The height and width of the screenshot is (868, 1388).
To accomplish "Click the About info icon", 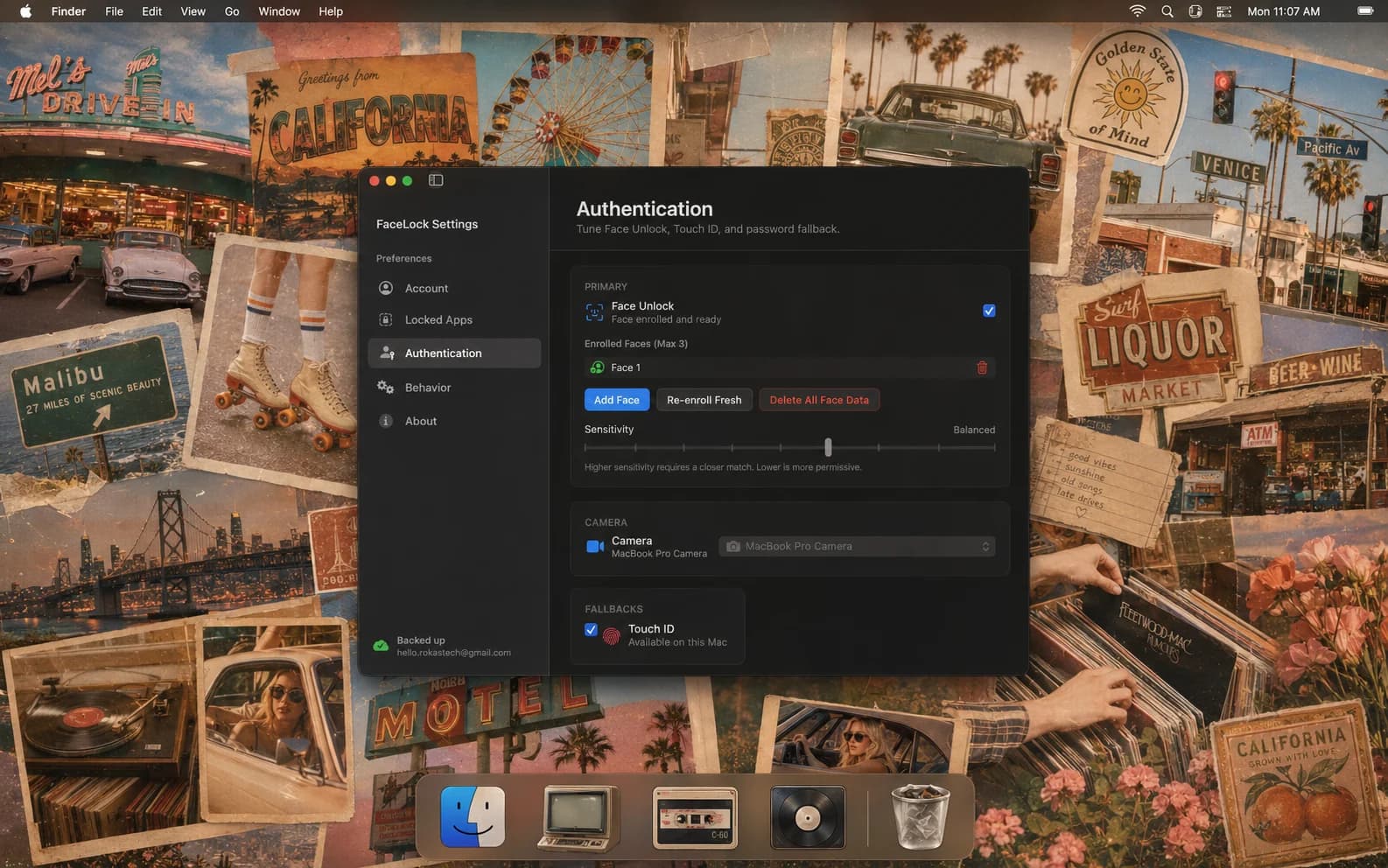I will pyautogui.click(x=386, y=421).
